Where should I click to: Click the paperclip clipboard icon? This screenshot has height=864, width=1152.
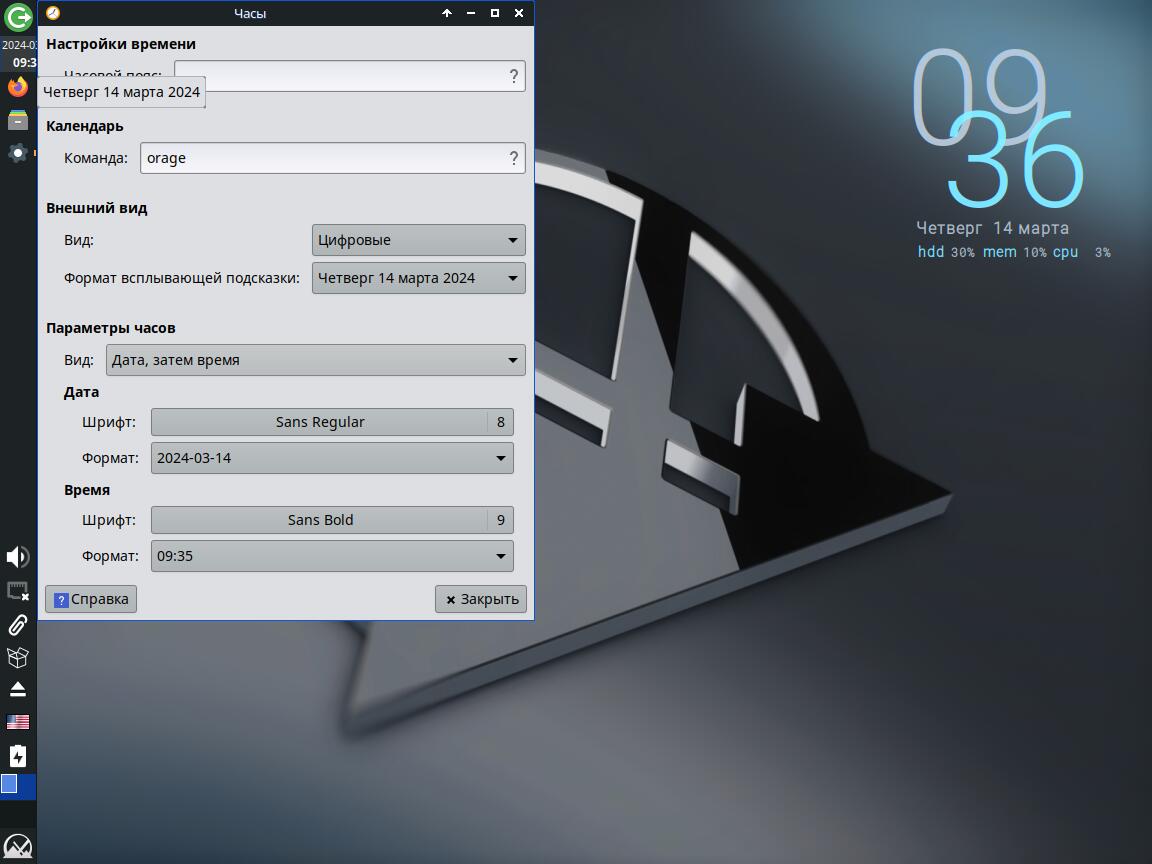[18, 624]
